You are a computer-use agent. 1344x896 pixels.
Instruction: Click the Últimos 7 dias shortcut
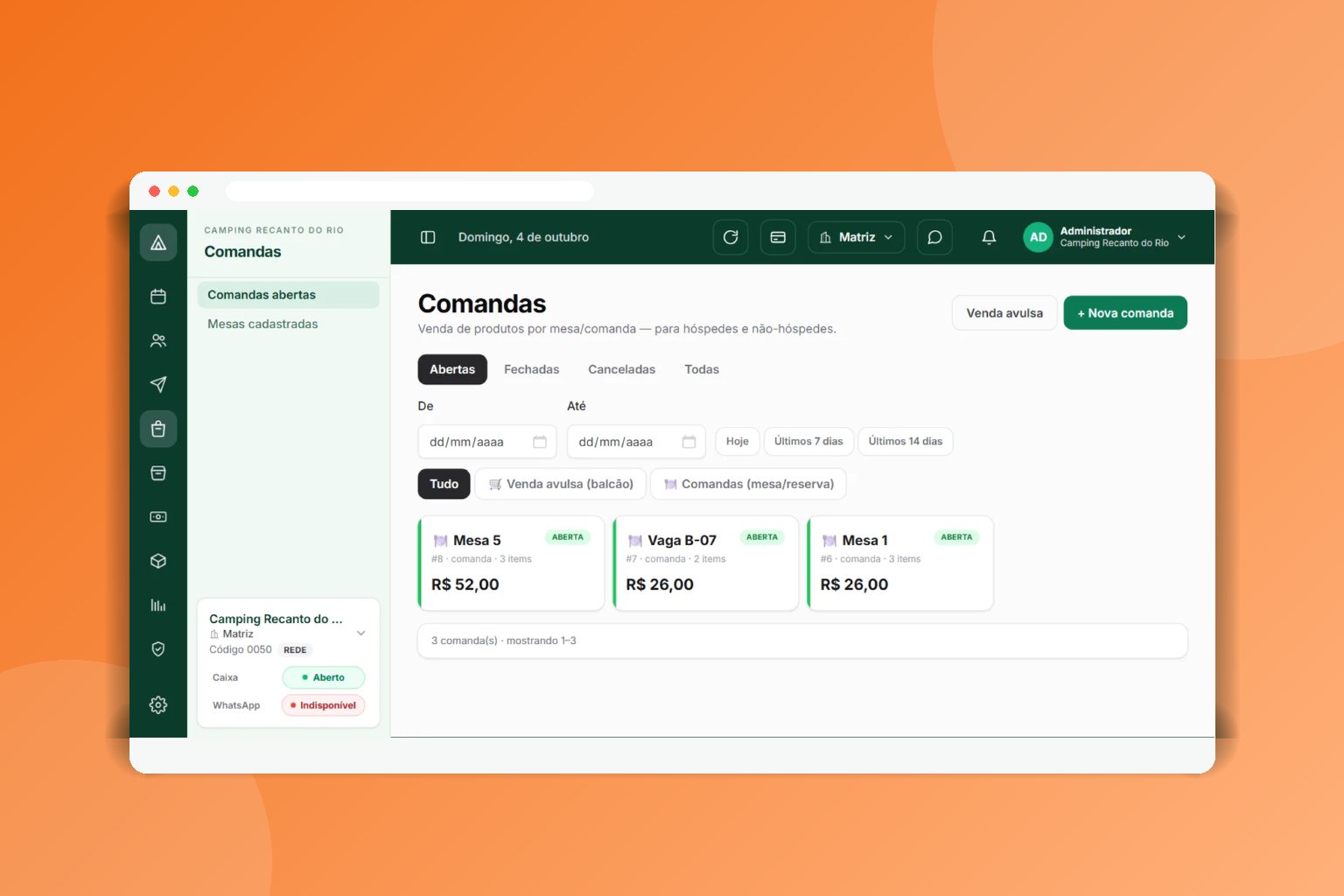point(808,441)
